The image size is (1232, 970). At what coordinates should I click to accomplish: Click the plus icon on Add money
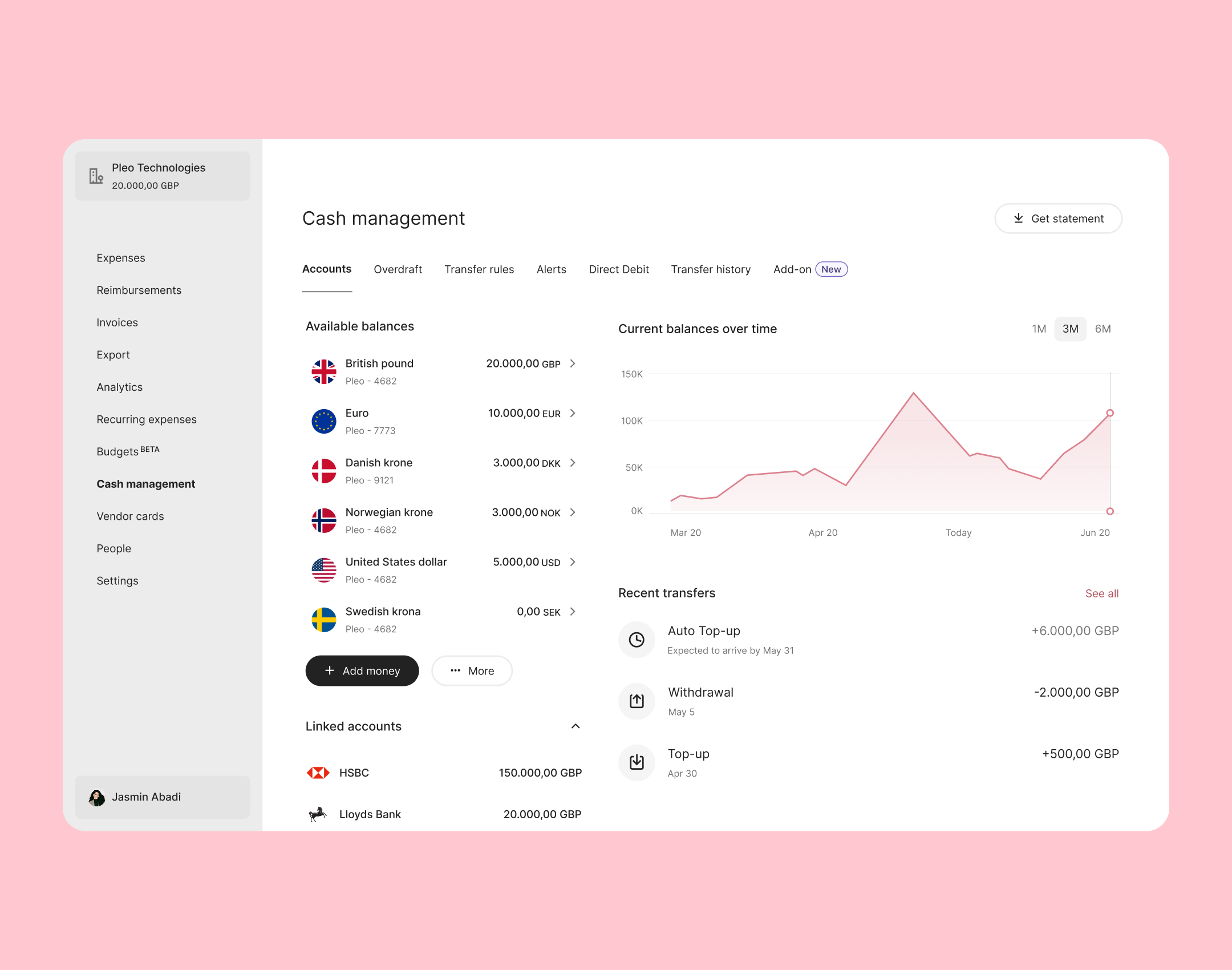point(330,670)
